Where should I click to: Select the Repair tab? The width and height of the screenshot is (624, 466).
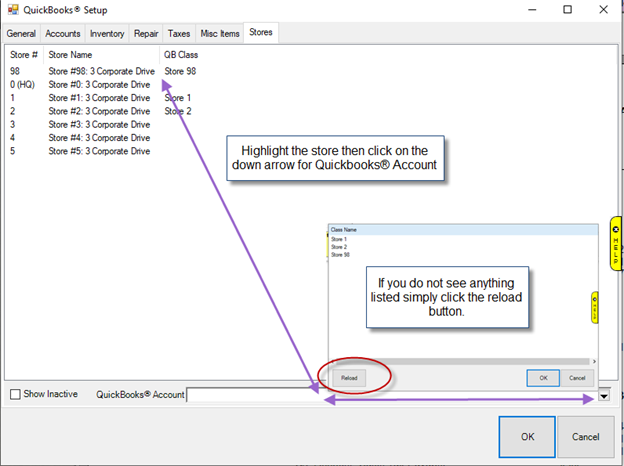click(148, 34)
